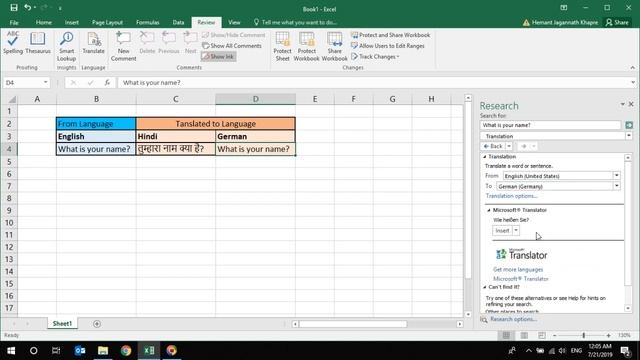This screenshot has height=360, width=640.
Task: Open the File tab
Action: pos(14,22)
